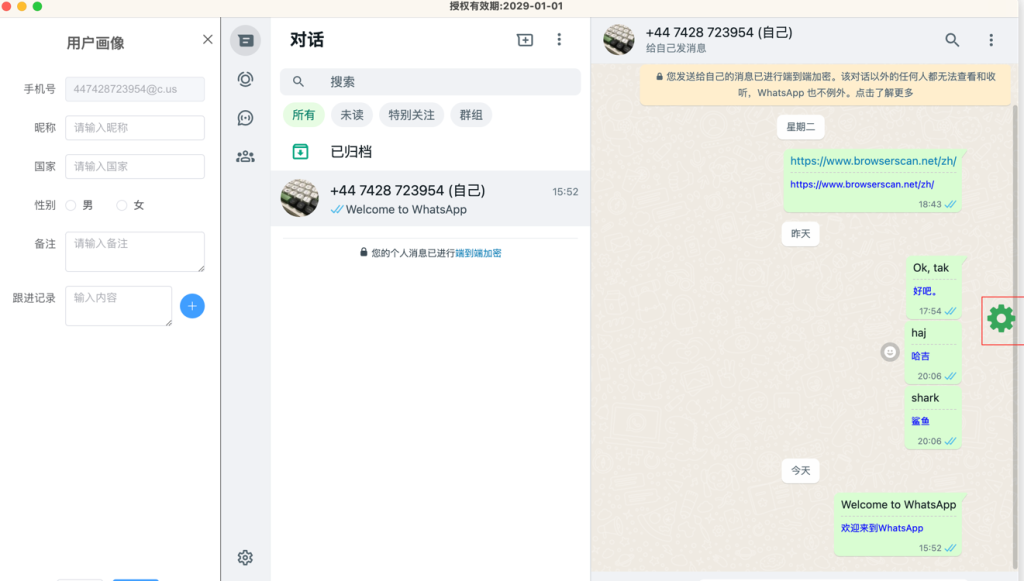Click the contact avatar in chat list

pyautogui.click(x=300, y=198)
